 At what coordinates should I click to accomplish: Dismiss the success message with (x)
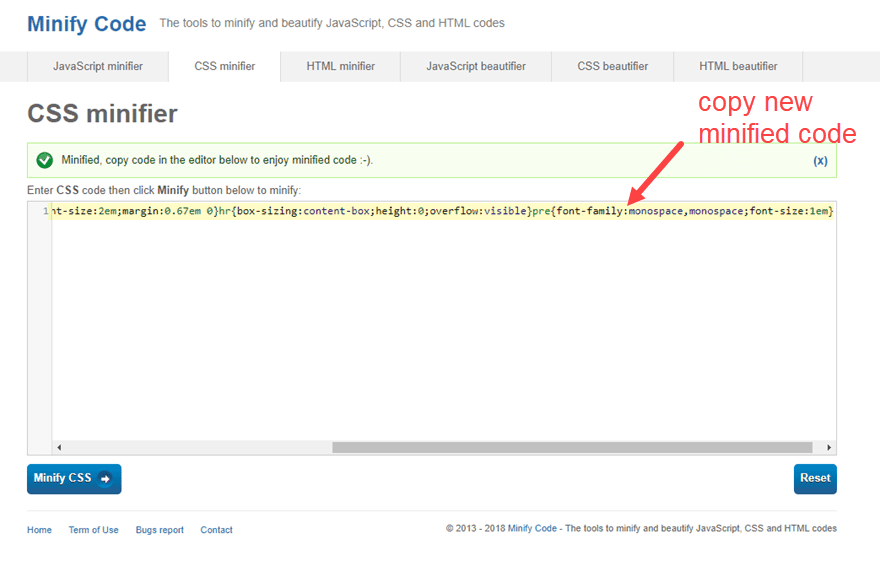coord(820,161)
